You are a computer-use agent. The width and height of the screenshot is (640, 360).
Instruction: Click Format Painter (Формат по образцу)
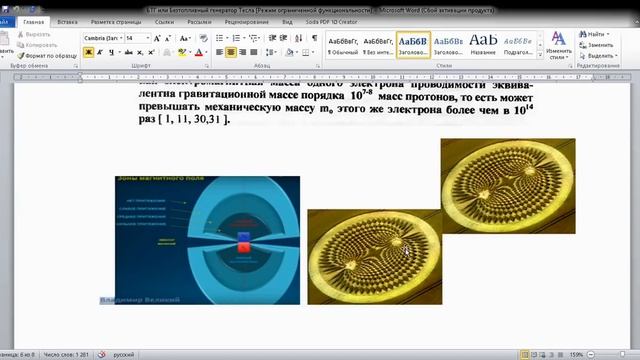tap(47, 56)
